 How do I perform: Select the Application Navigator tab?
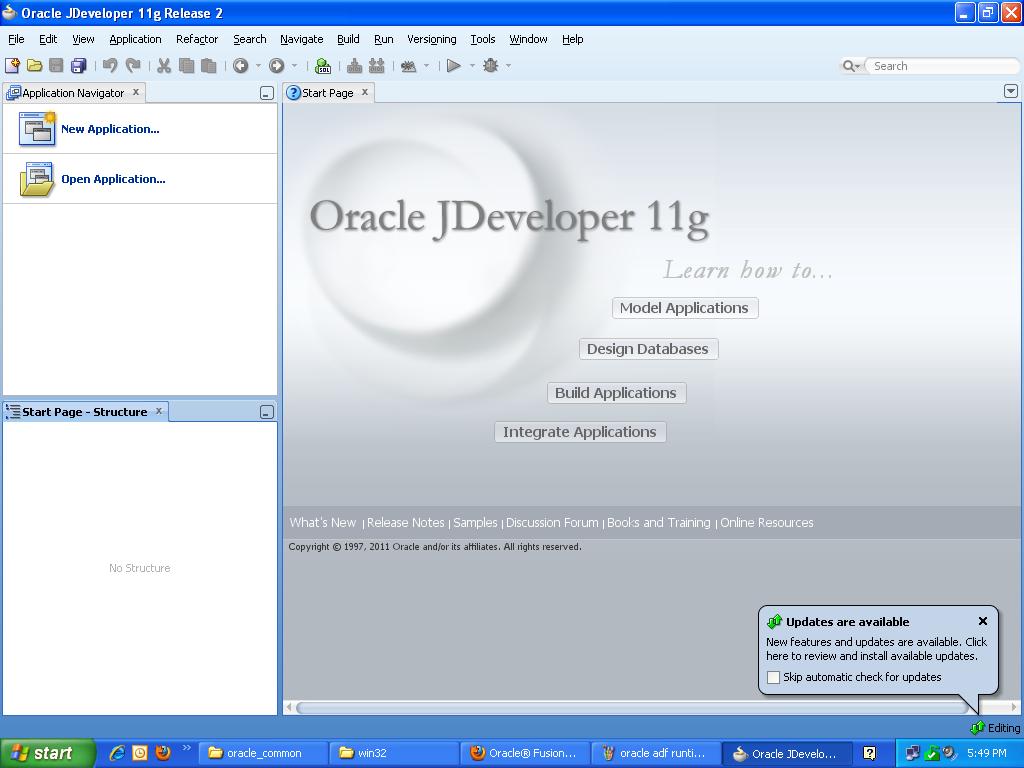[x=73, y=93]
